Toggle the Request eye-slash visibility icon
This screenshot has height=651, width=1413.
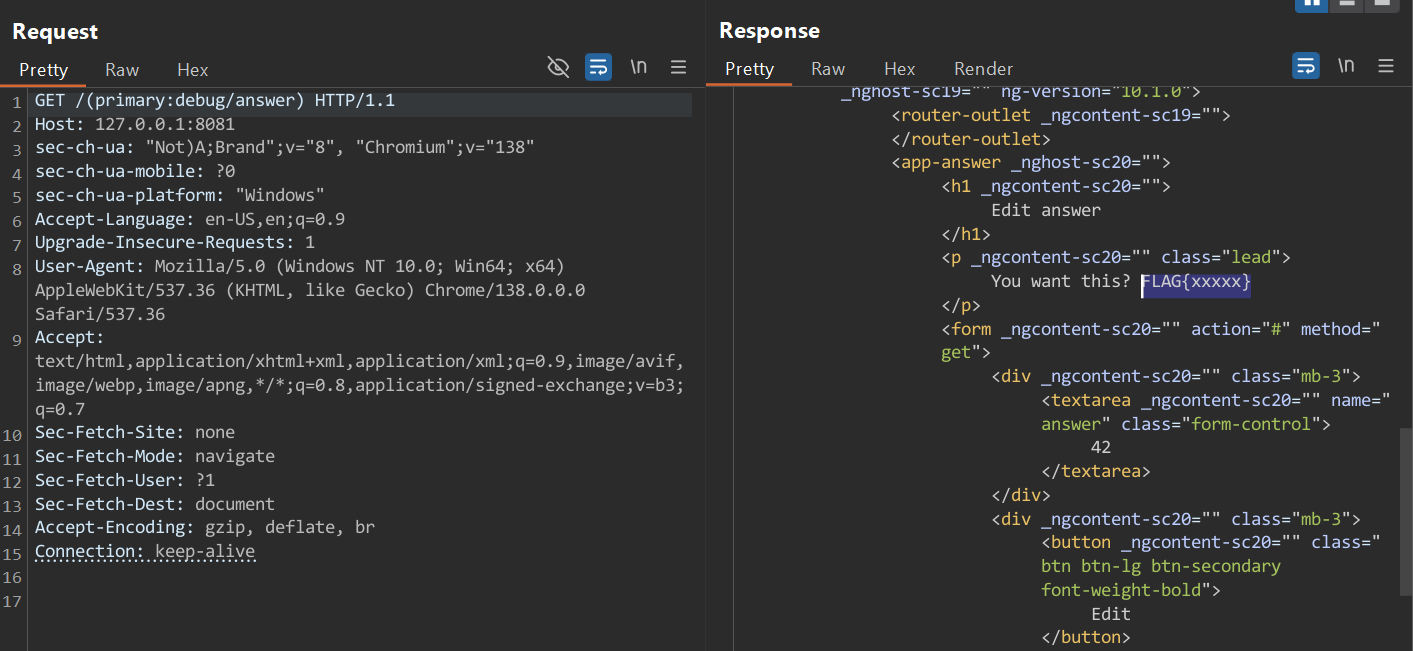click(x=558, y=67)
